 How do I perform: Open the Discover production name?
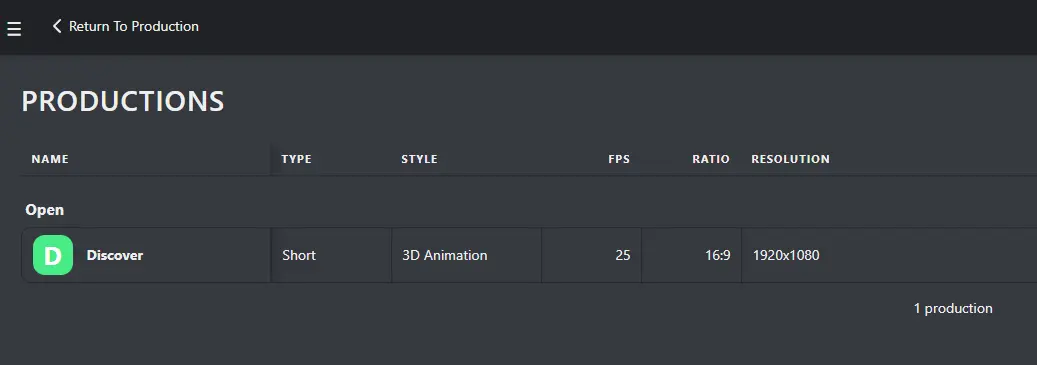(114, 255)
